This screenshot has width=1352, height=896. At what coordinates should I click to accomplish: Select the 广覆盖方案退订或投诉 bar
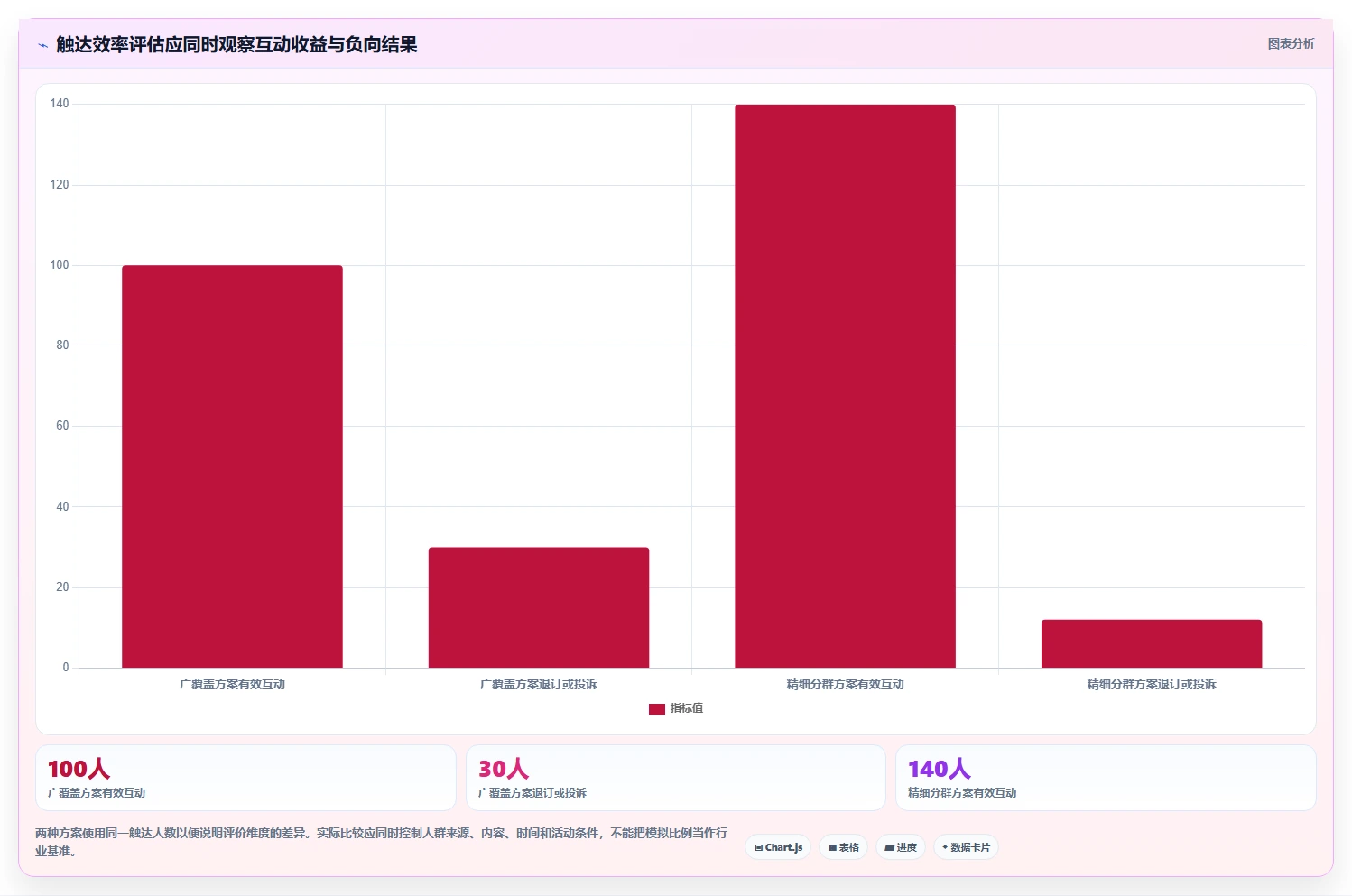[x=539, y=607]
